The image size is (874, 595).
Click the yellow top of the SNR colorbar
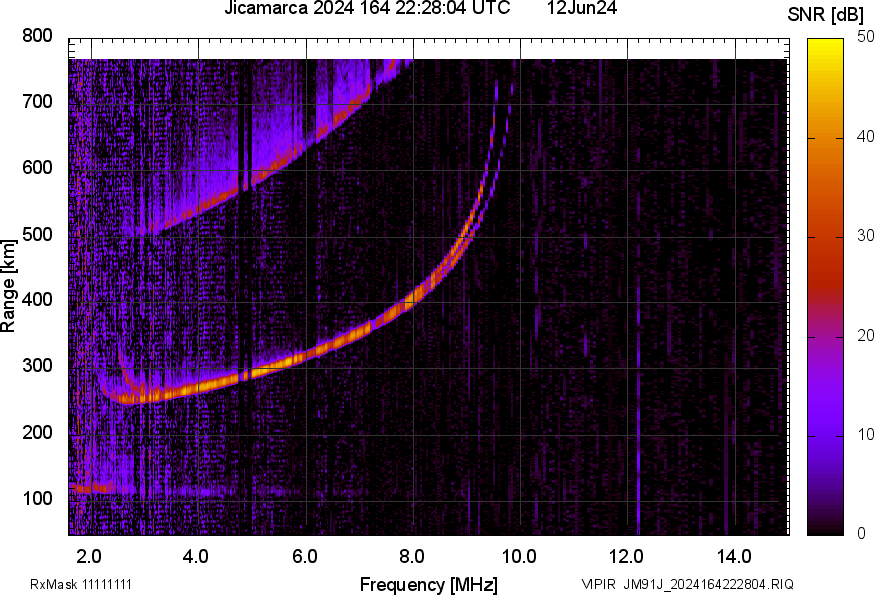(x=826, y=50)
